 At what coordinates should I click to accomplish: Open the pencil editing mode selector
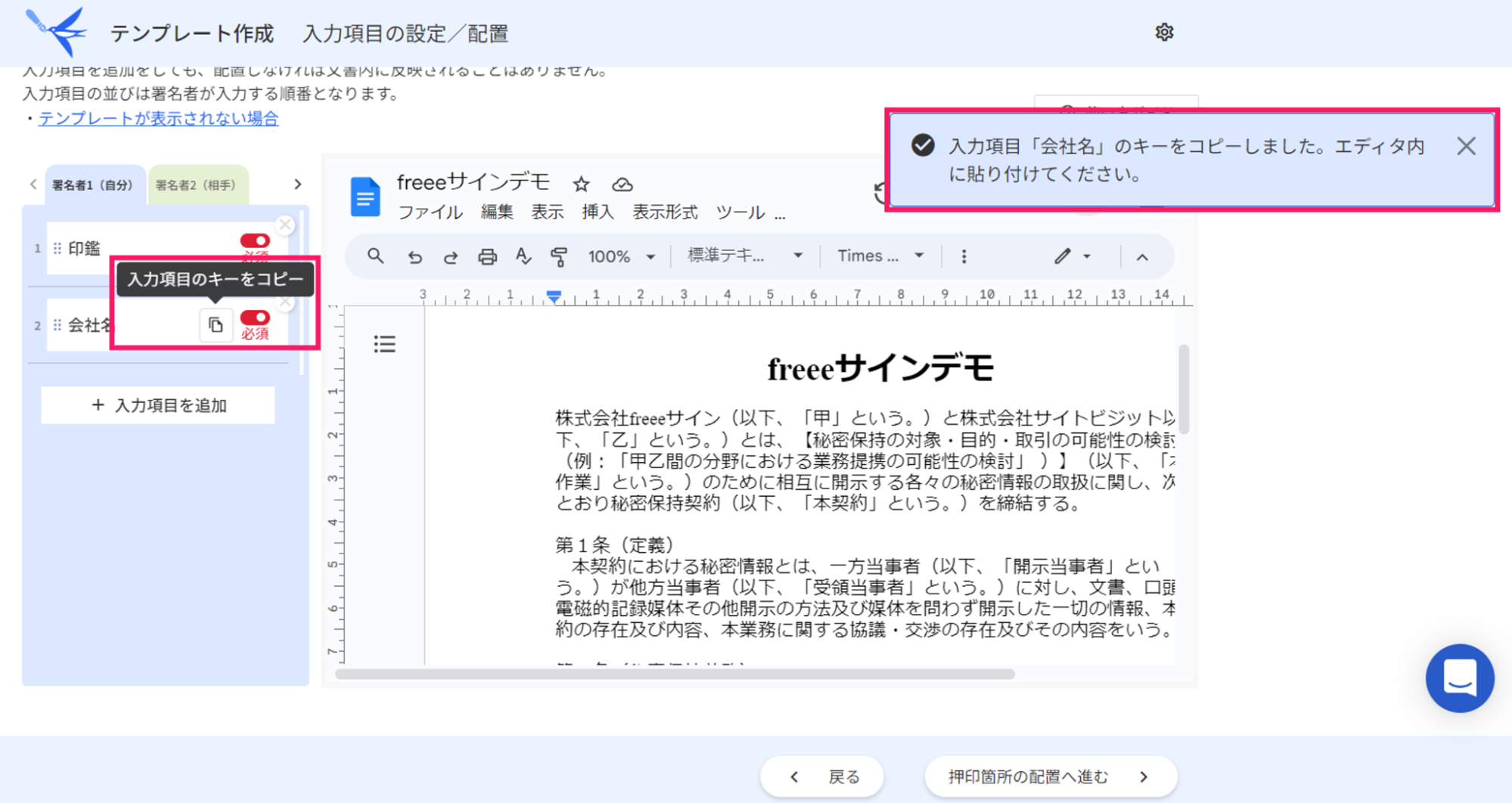pyautogui.click(x=1072, y=256)
